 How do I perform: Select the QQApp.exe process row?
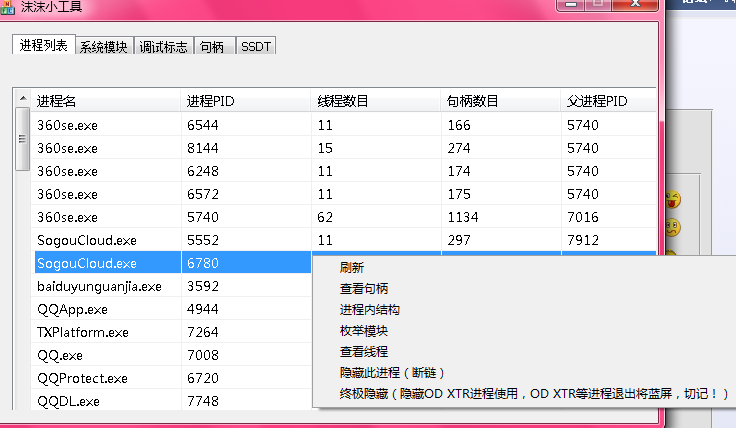(x=172, y=309)
